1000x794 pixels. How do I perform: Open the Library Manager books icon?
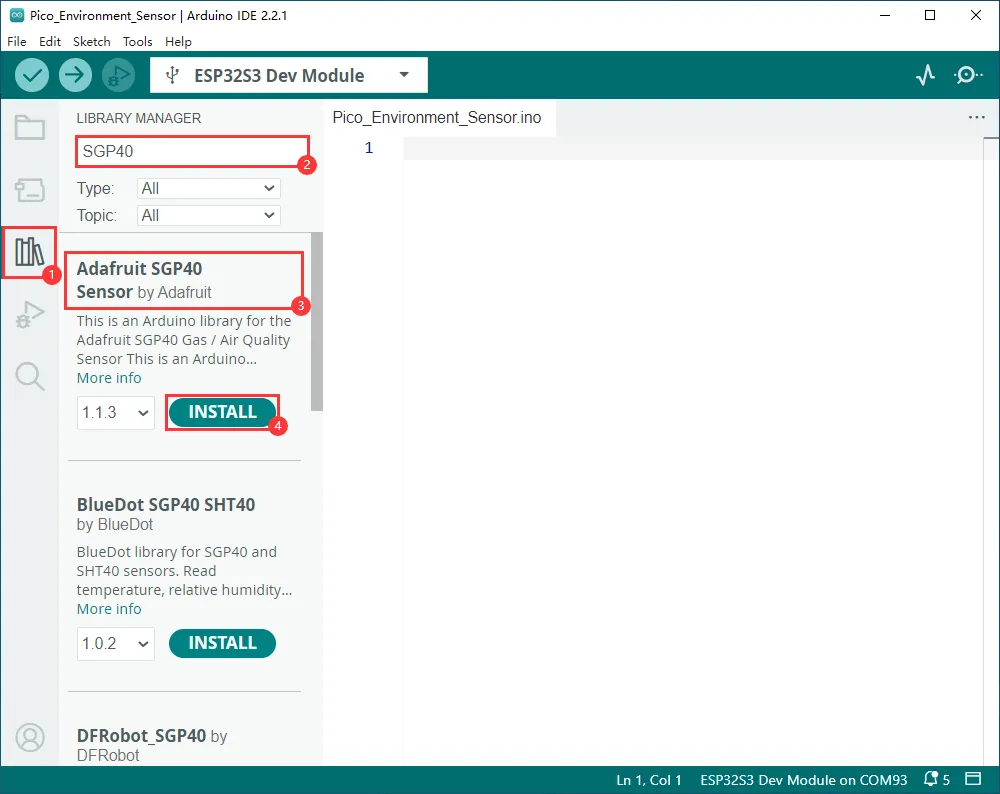[30, 252]
